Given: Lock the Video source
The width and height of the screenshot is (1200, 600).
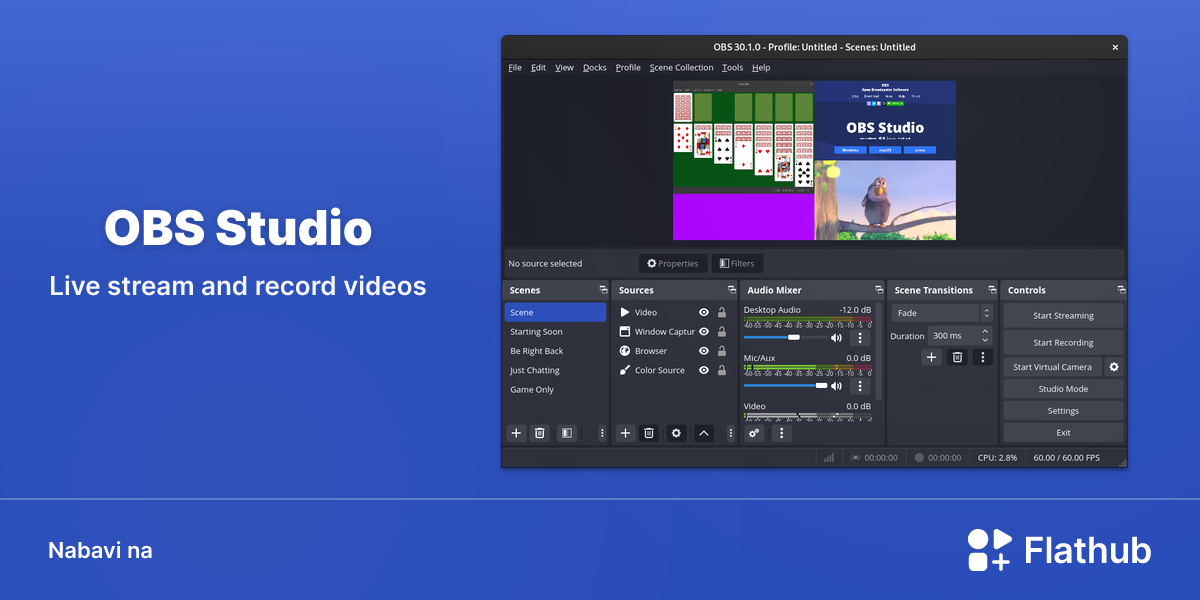Looking at the screenshot, I should click(722, 313).
